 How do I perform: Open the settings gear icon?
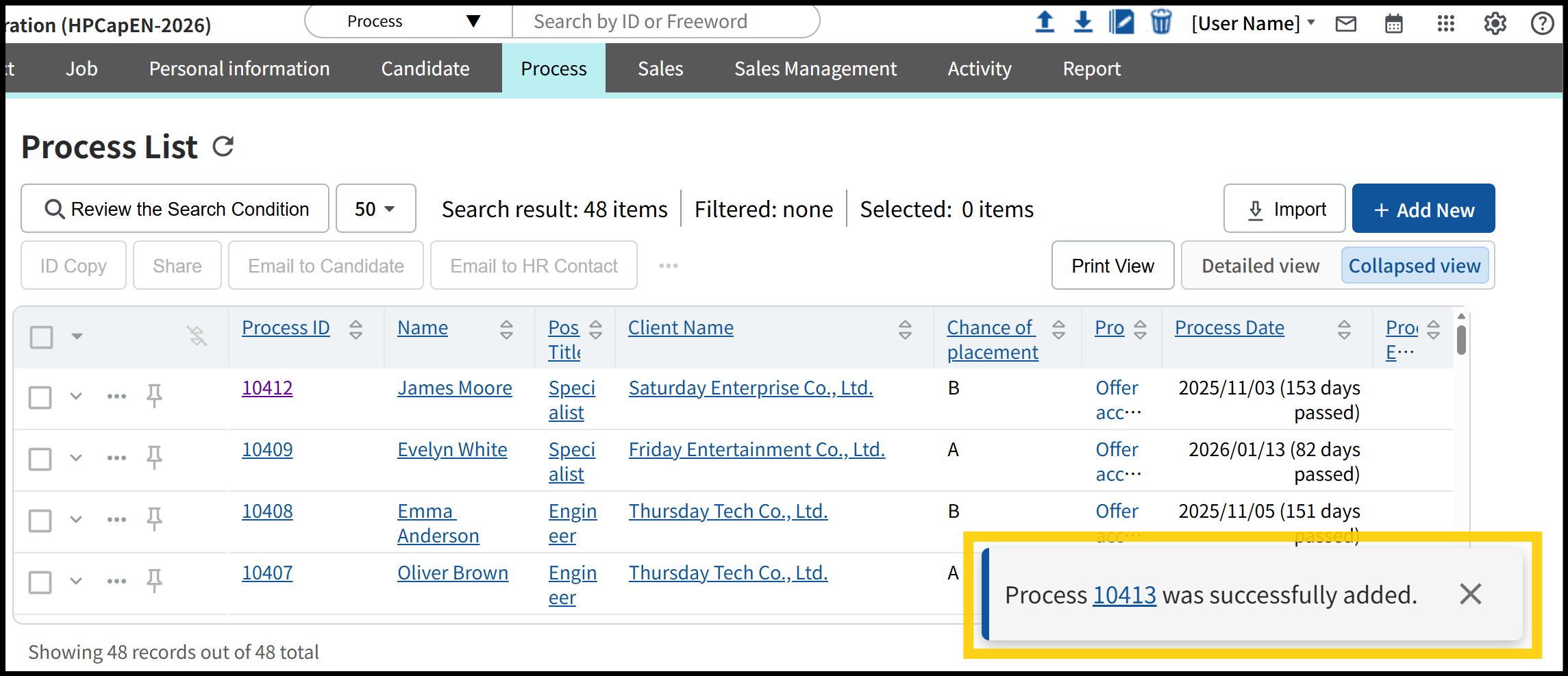click(1495, 24)
